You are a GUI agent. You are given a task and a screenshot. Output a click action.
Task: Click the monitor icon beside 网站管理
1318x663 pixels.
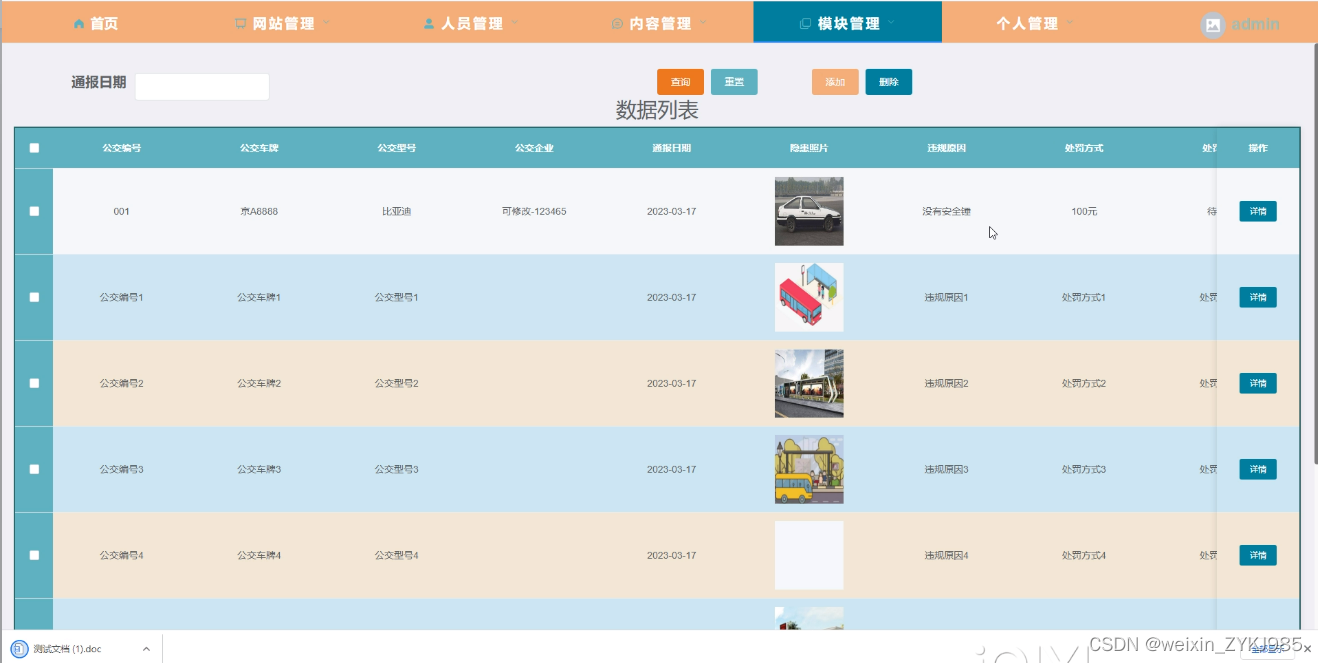pyautogui.click(x=241, y=23)
